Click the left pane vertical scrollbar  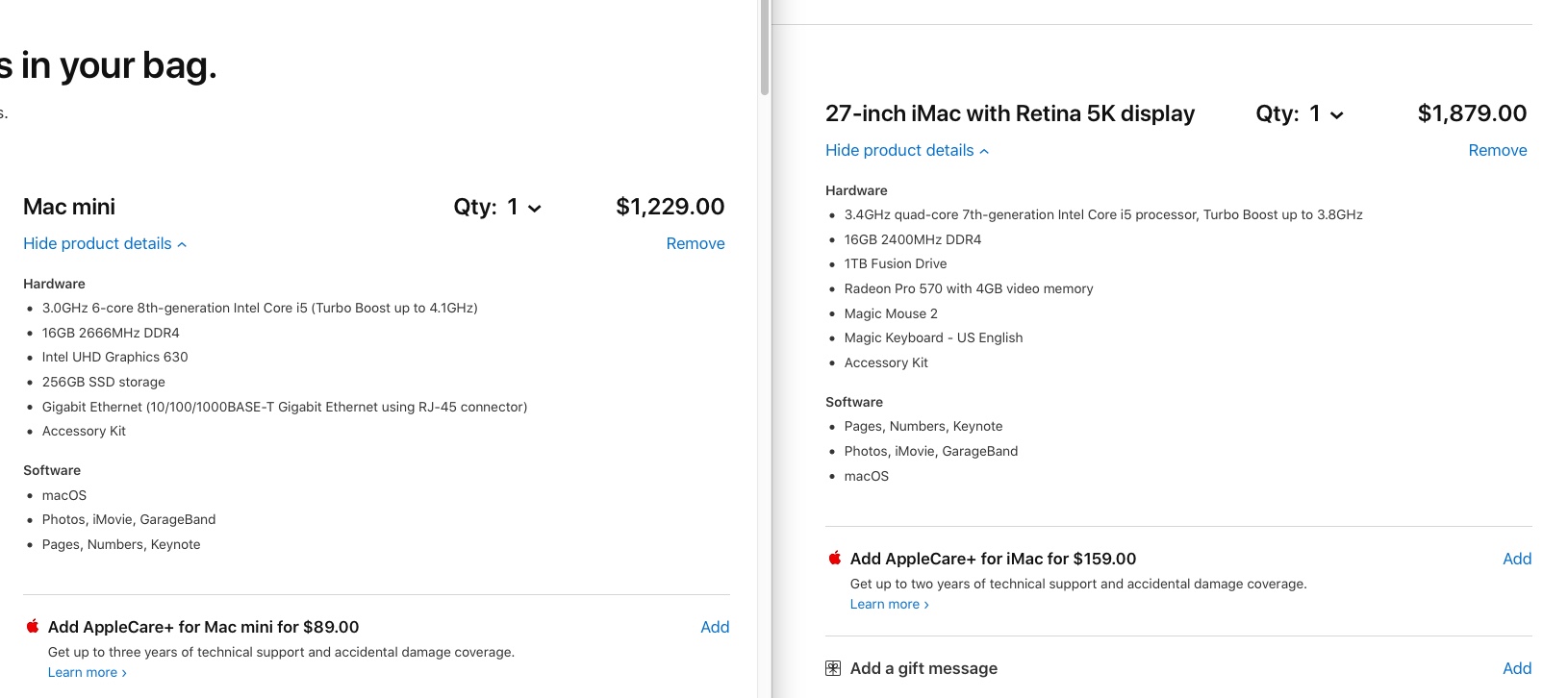point(765,47)
